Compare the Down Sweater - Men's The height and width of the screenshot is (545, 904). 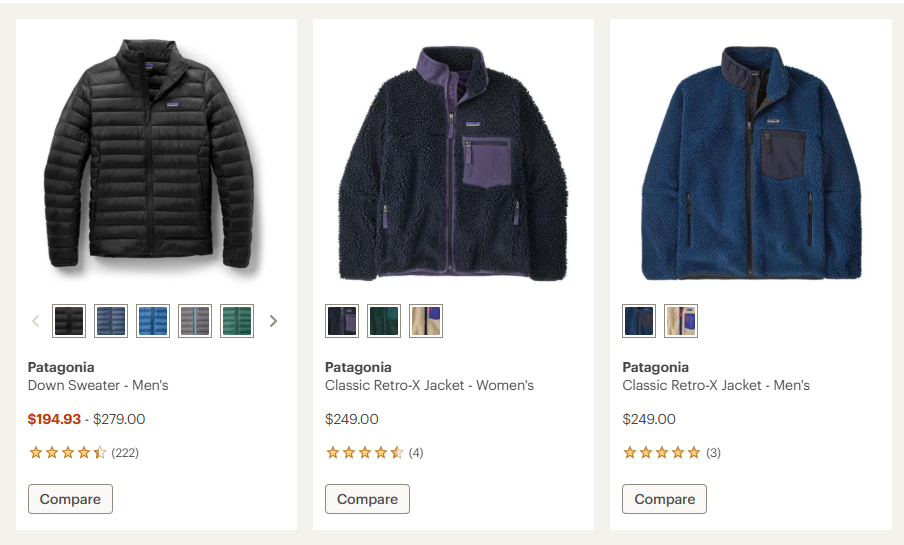70,499
